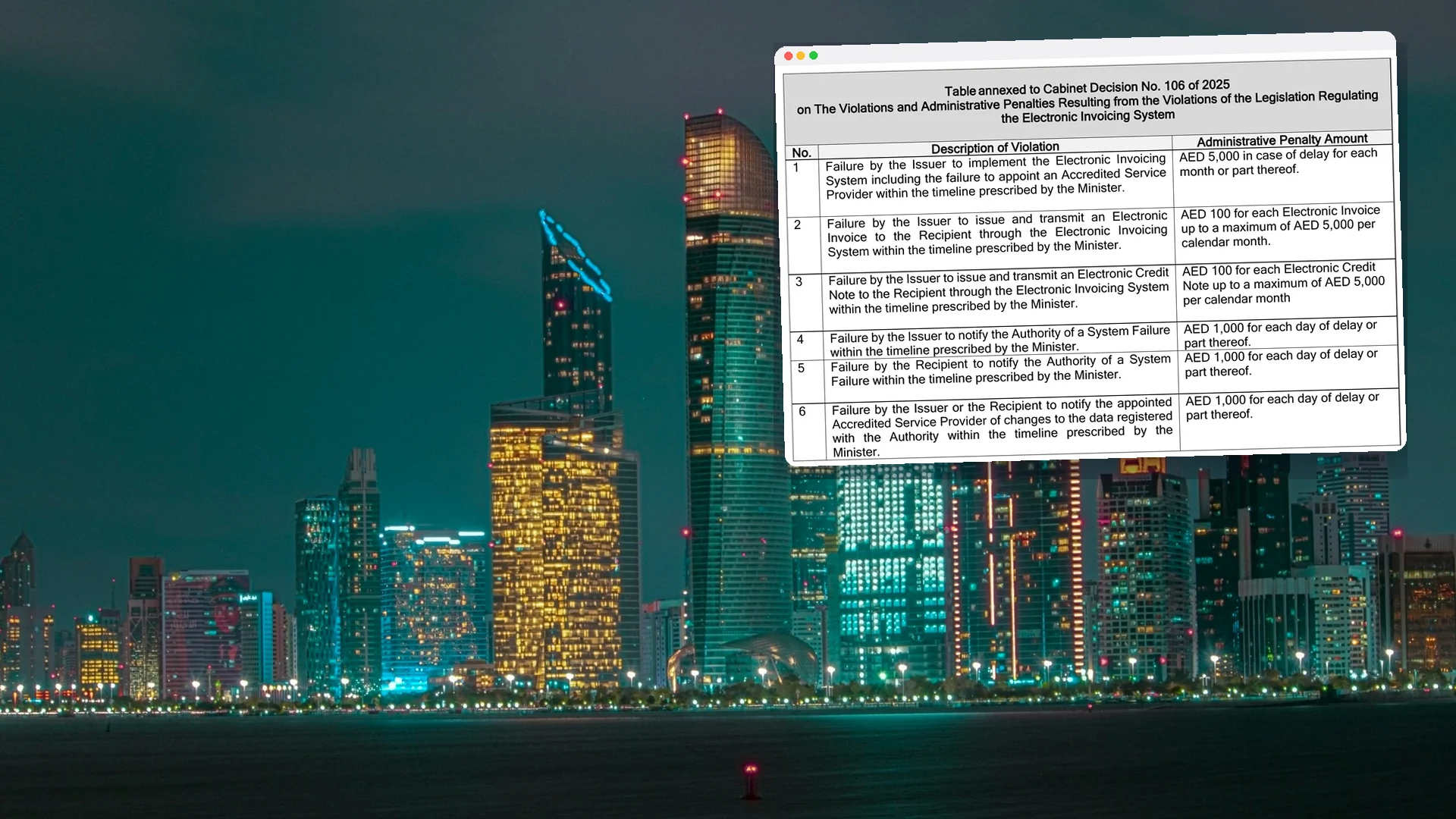Click row 4 violation about Issuer notifying System Failure
1456x819 pixels.
[1000, 341]
